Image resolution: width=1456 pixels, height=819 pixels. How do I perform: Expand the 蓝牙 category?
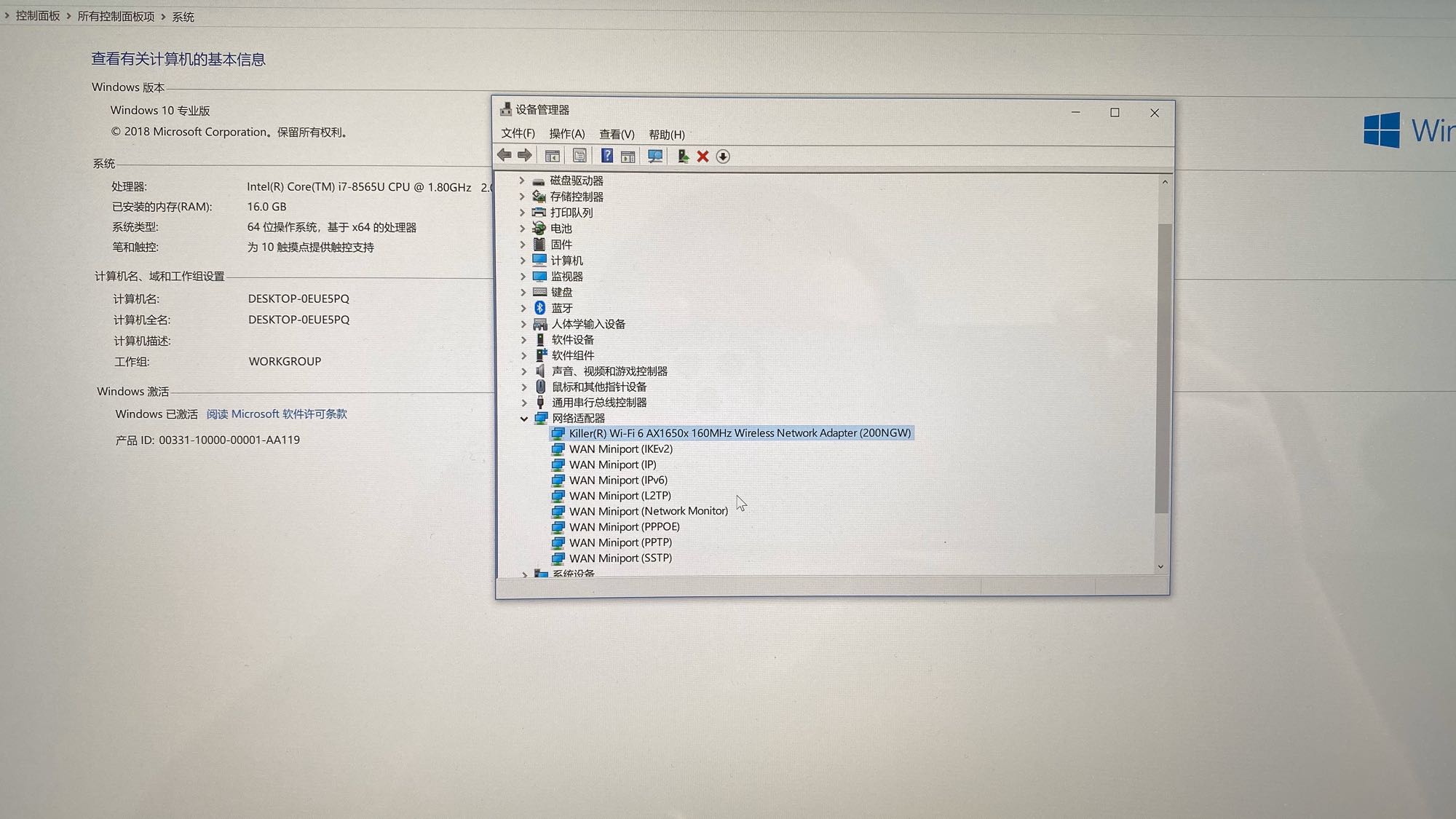coord(523,308)
